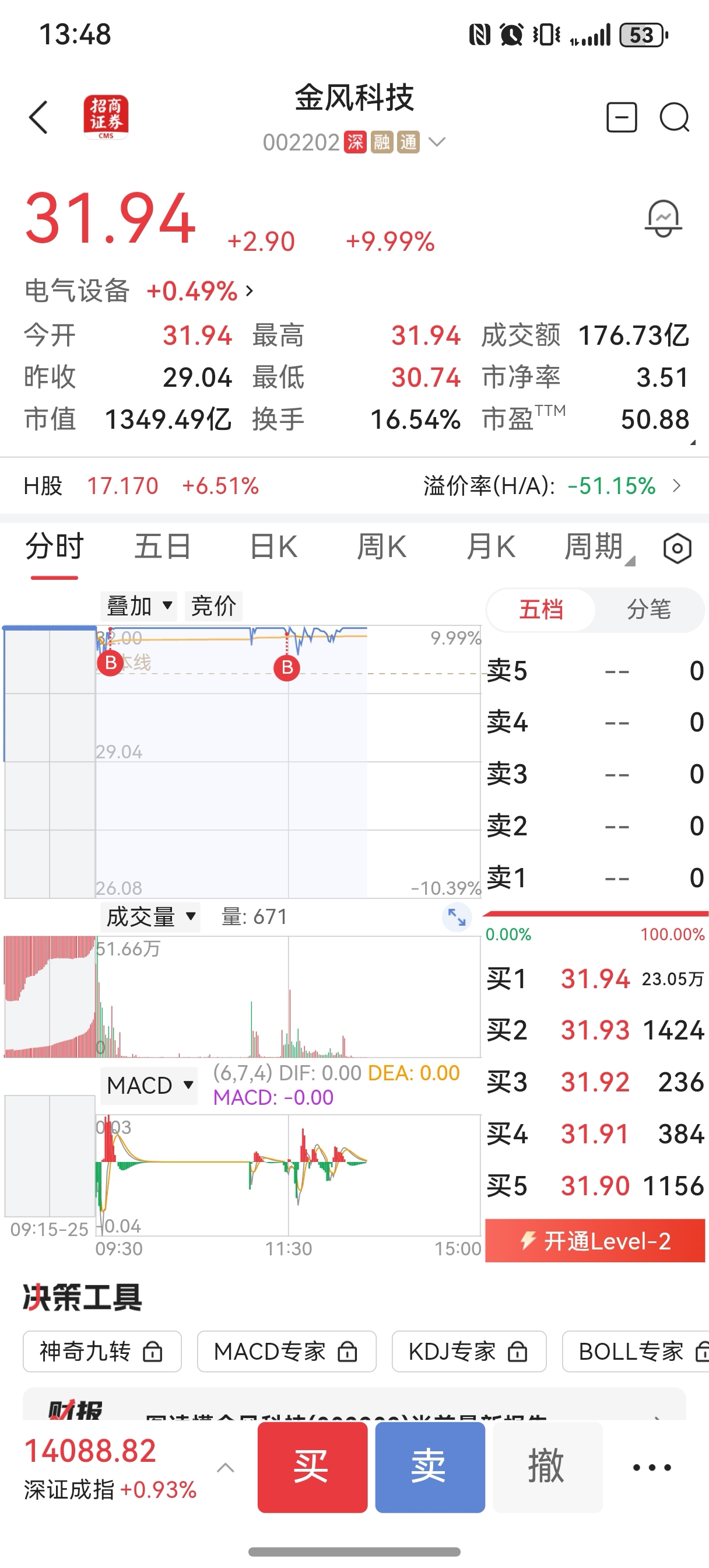Image resolution: width=709 pixels, height=1568 pixels.
Task: Open BOLL专家 decision tool
Action: pyautogui.click(x=636, y=1352)
